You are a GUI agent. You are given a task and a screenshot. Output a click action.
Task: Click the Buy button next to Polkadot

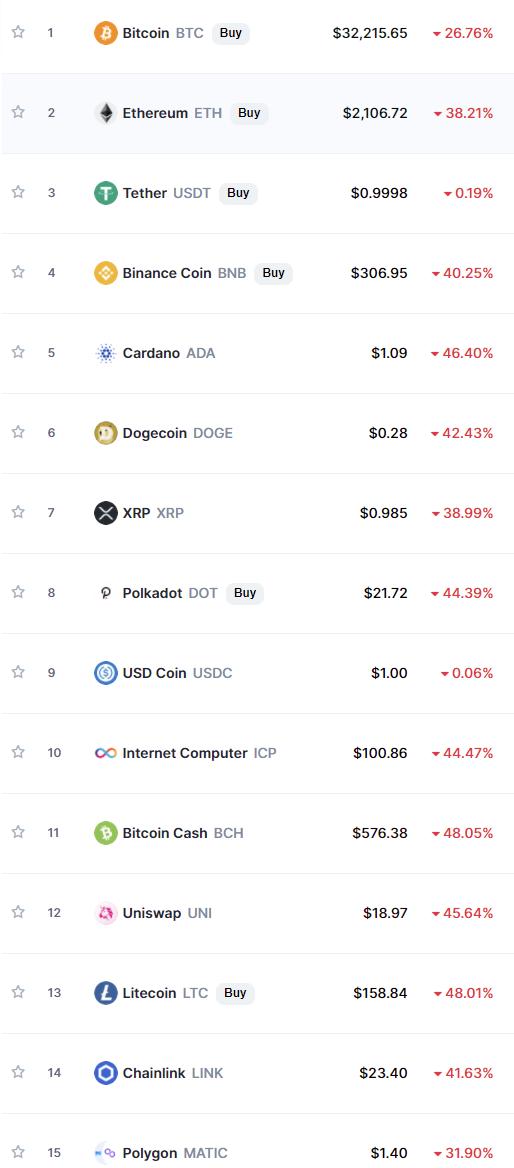[x=245, y=593]
